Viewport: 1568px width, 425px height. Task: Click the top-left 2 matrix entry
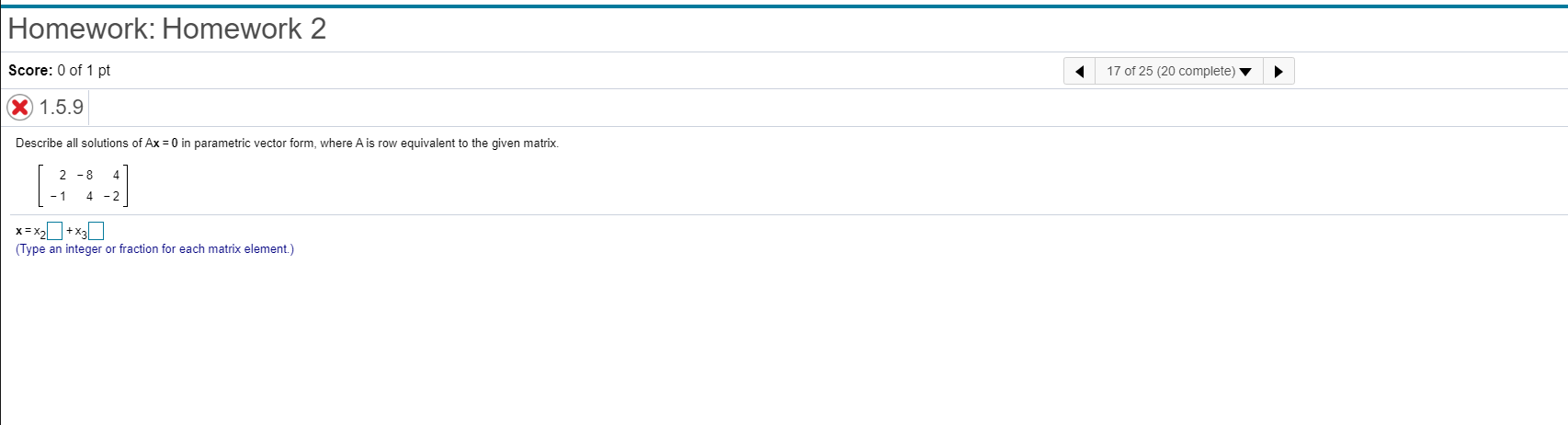point(62,175)
